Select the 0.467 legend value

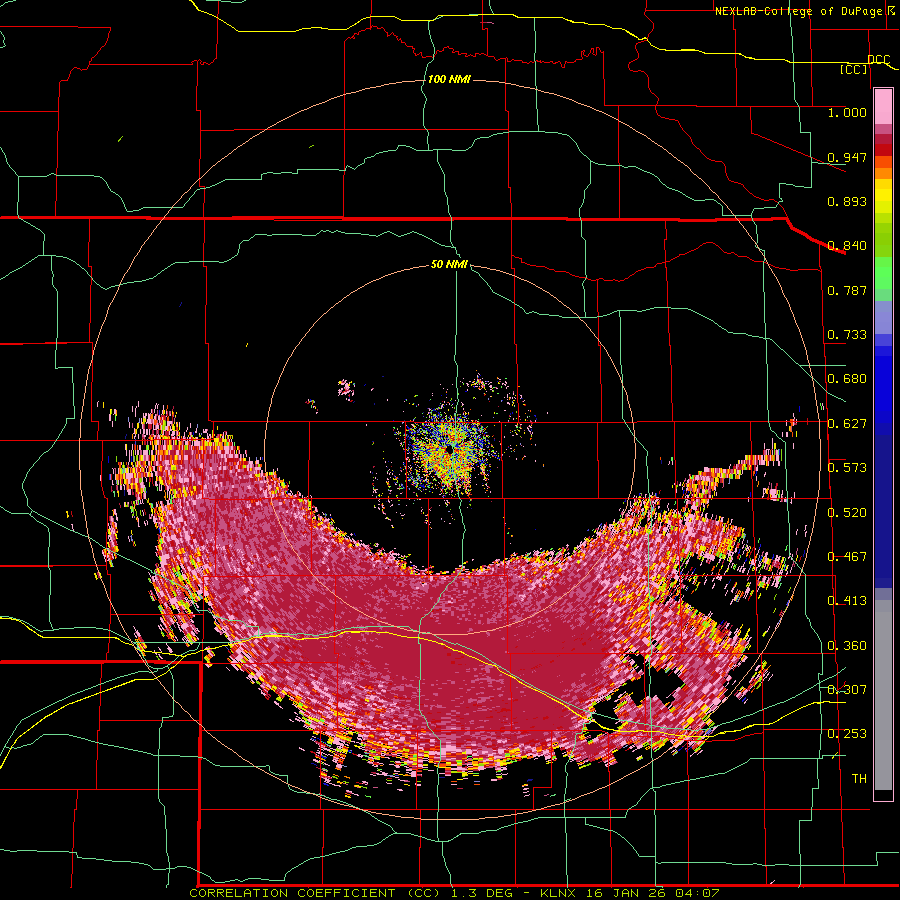point(847,557)
